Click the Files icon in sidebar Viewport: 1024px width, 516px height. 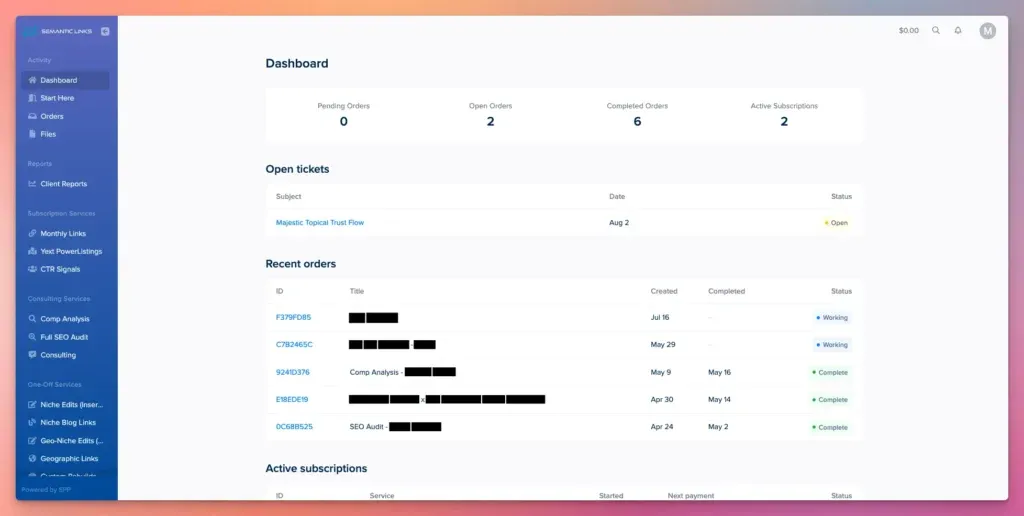(x=33, y=134)
